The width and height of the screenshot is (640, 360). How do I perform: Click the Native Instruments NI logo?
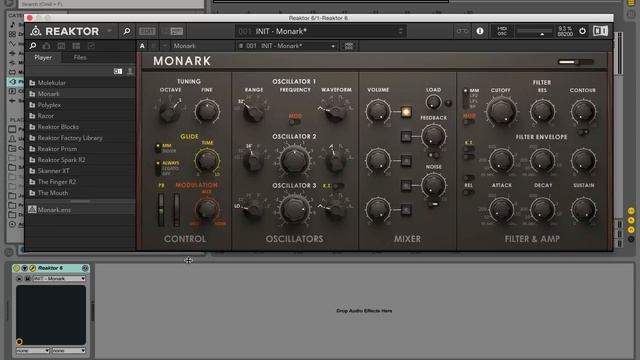pos(600,31)
